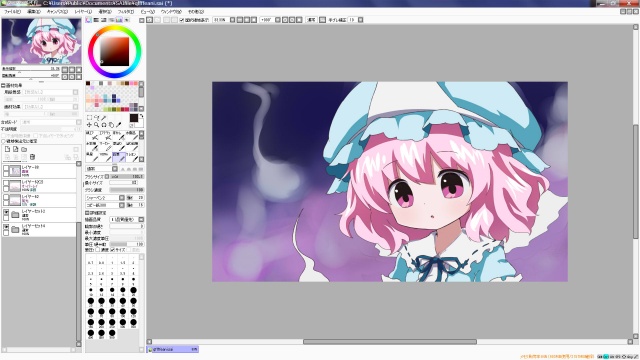The height and width of the screenshot is (360, 640).
Task: Pick the selected brush tool in third row
Action: pos(119,157)
